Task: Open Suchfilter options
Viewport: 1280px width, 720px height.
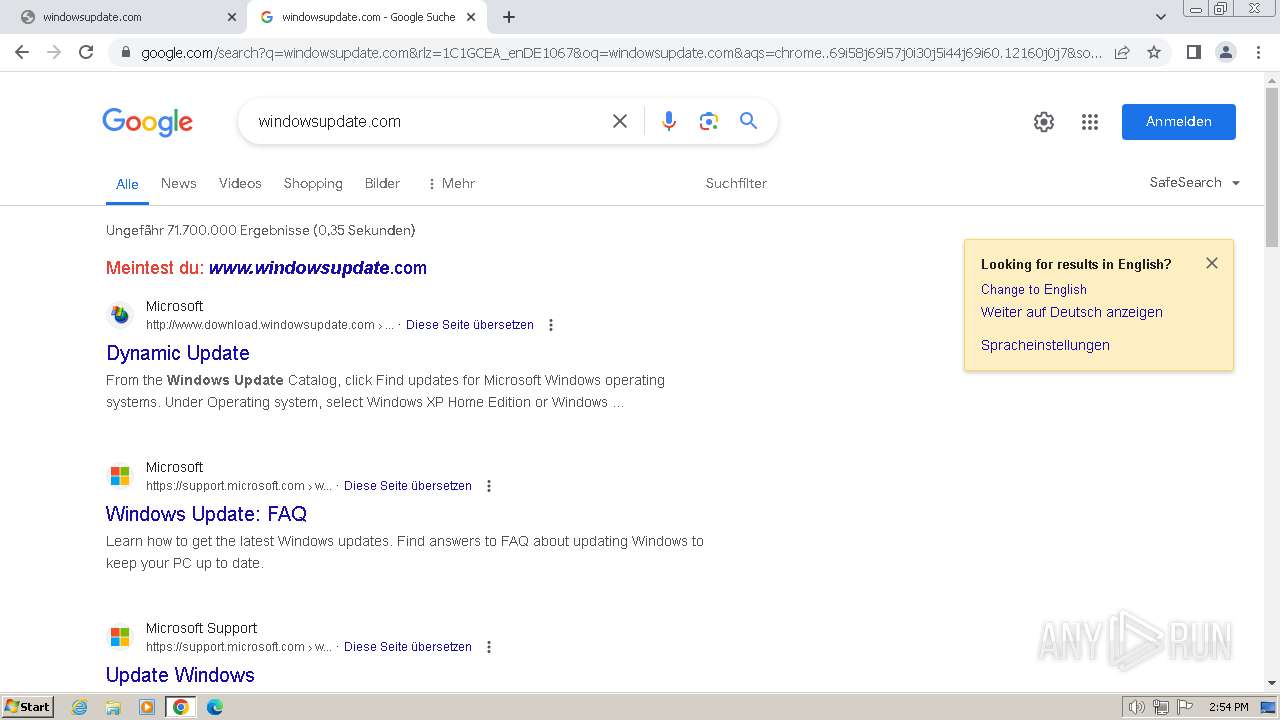Action: (736, 183)
